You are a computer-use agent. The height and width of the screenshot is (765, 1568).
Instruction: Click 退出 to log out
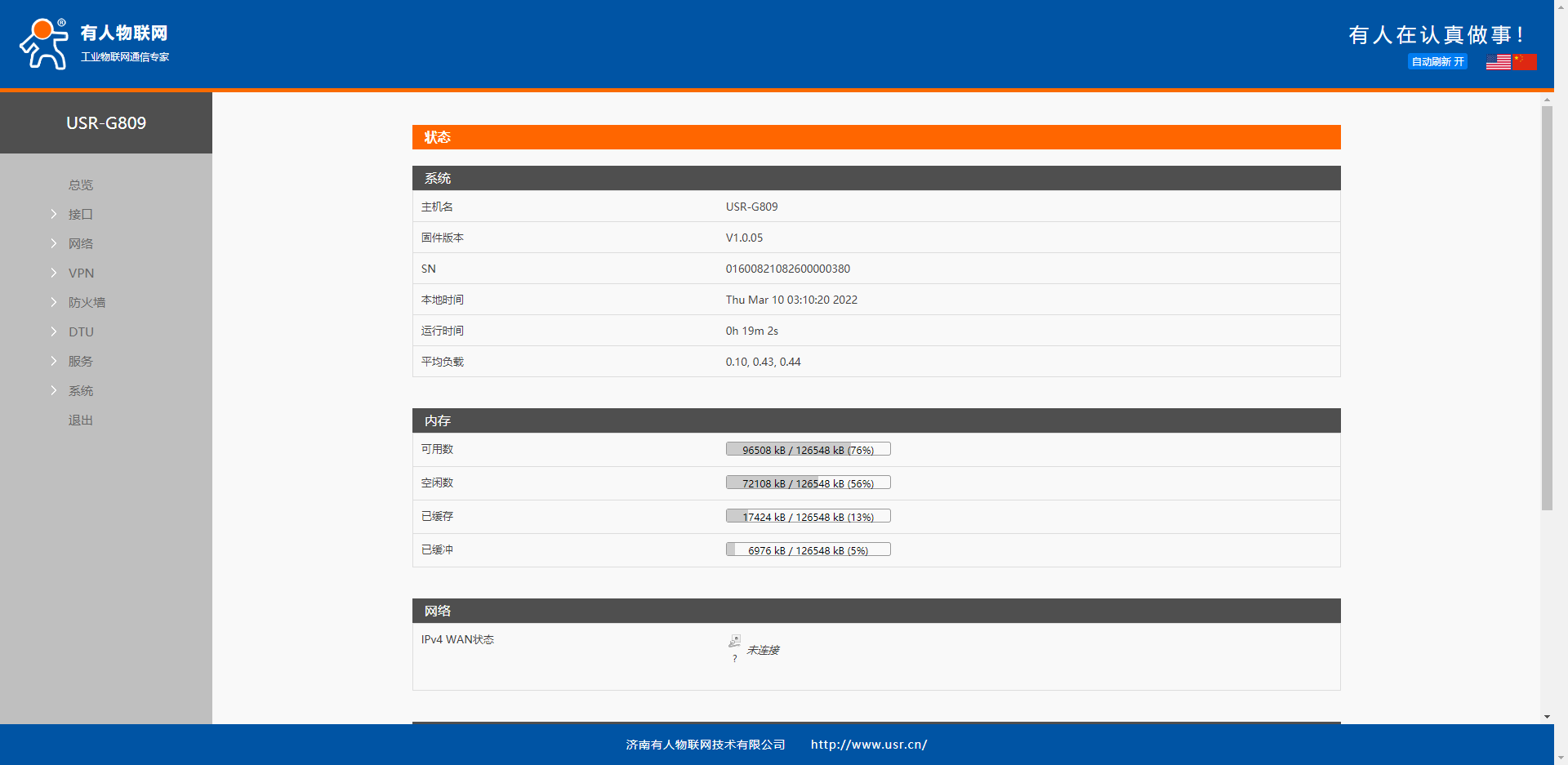(x=80, y=420)
